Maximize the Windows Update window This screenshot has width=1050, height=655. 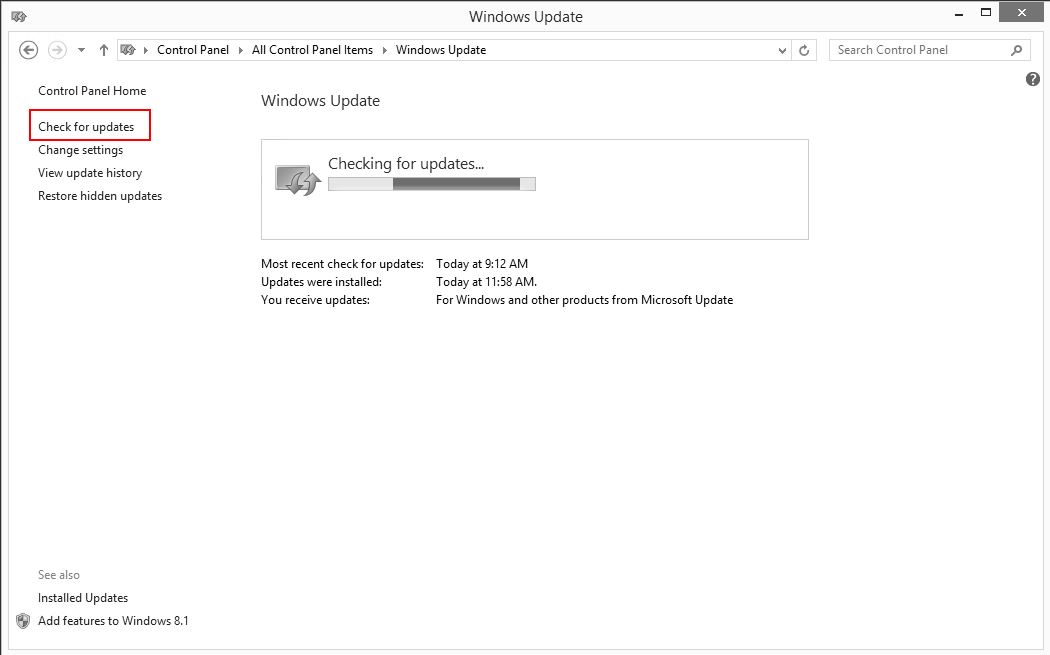click(986, 13)
